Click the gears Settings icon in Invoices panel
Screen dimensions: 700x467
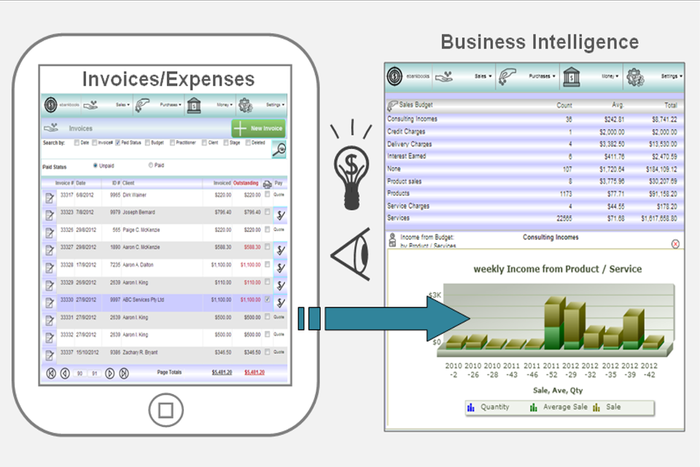[x=247, y=104]
